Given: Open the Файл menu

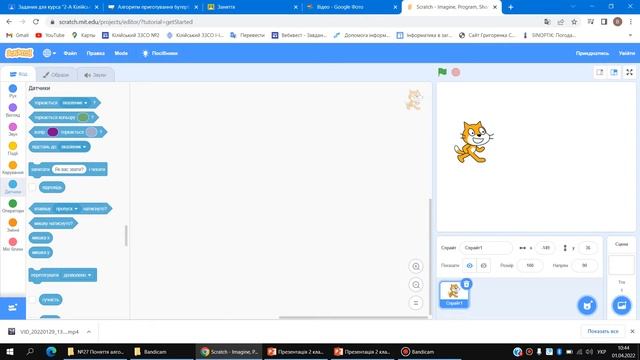Looking at the screenshot, I should tap(70, 53).
